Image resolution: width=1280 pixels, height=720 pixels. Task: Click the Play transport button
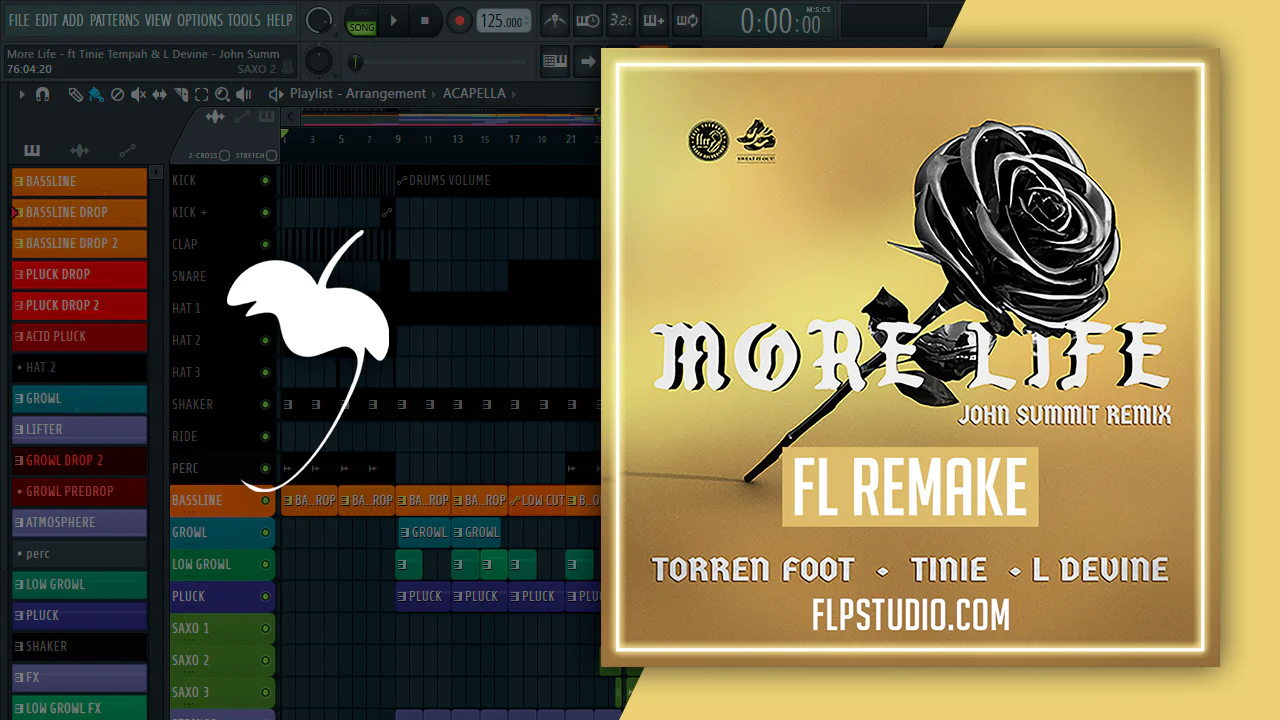point(393,20)
